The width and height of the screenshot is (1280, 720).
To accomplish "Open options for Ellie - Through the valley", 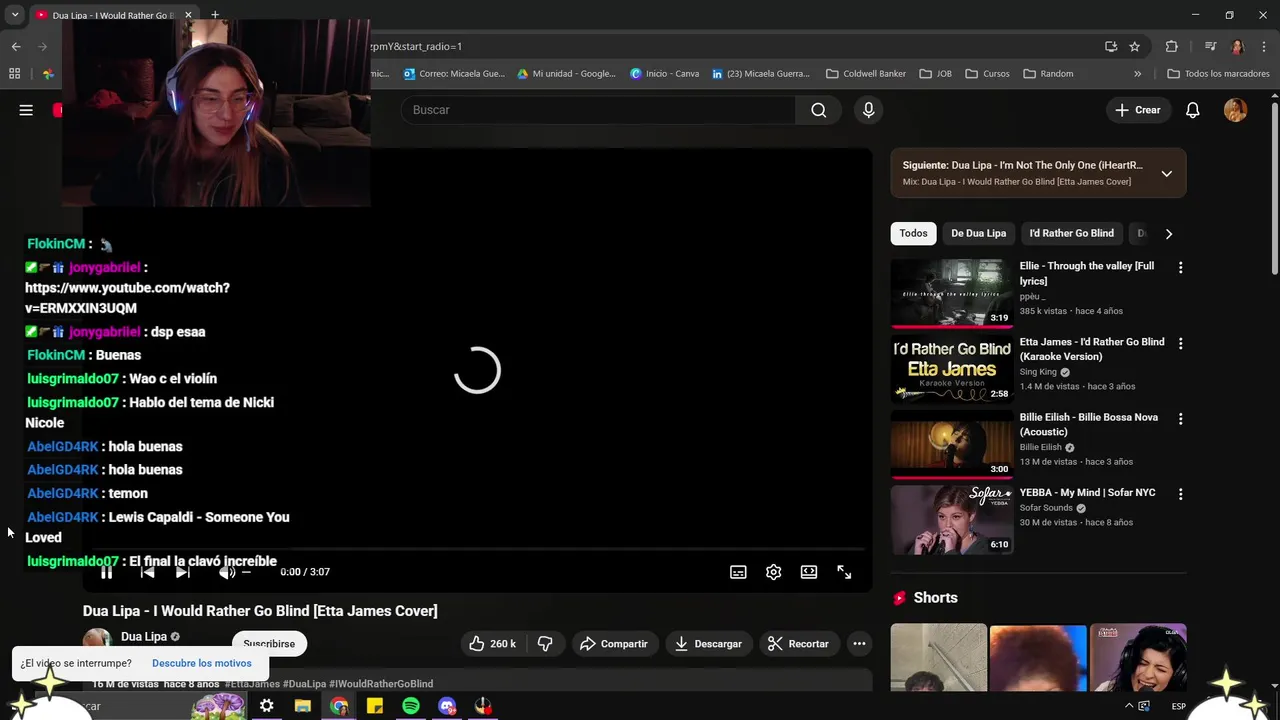I will point(1180,268).
